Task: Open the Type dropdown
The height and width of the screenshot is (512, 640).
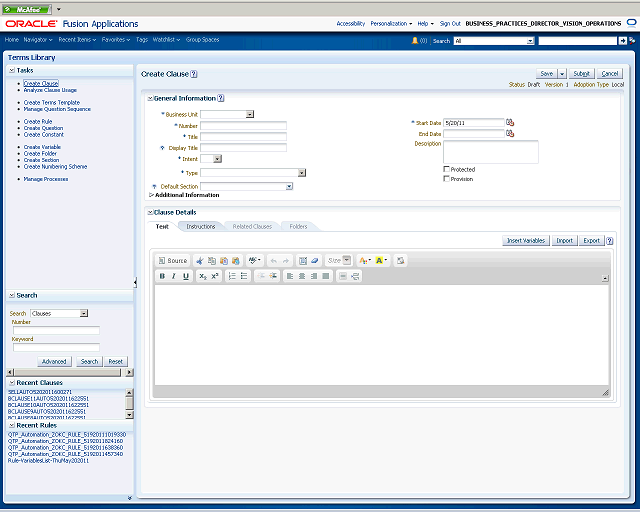Action: tap(302, 173)
